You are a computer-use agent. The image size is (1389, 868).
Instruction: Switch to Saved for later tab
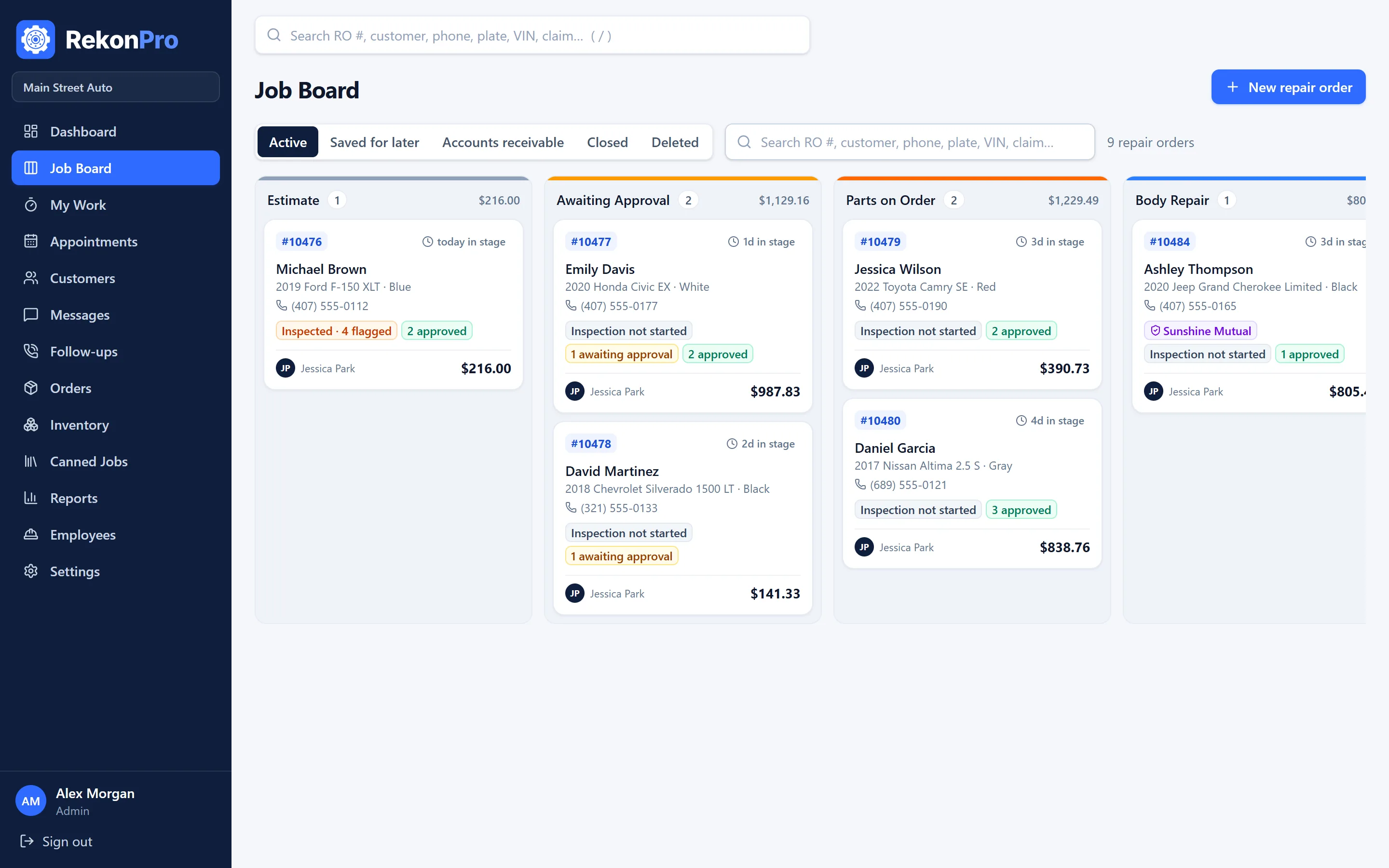pos(374,142)
